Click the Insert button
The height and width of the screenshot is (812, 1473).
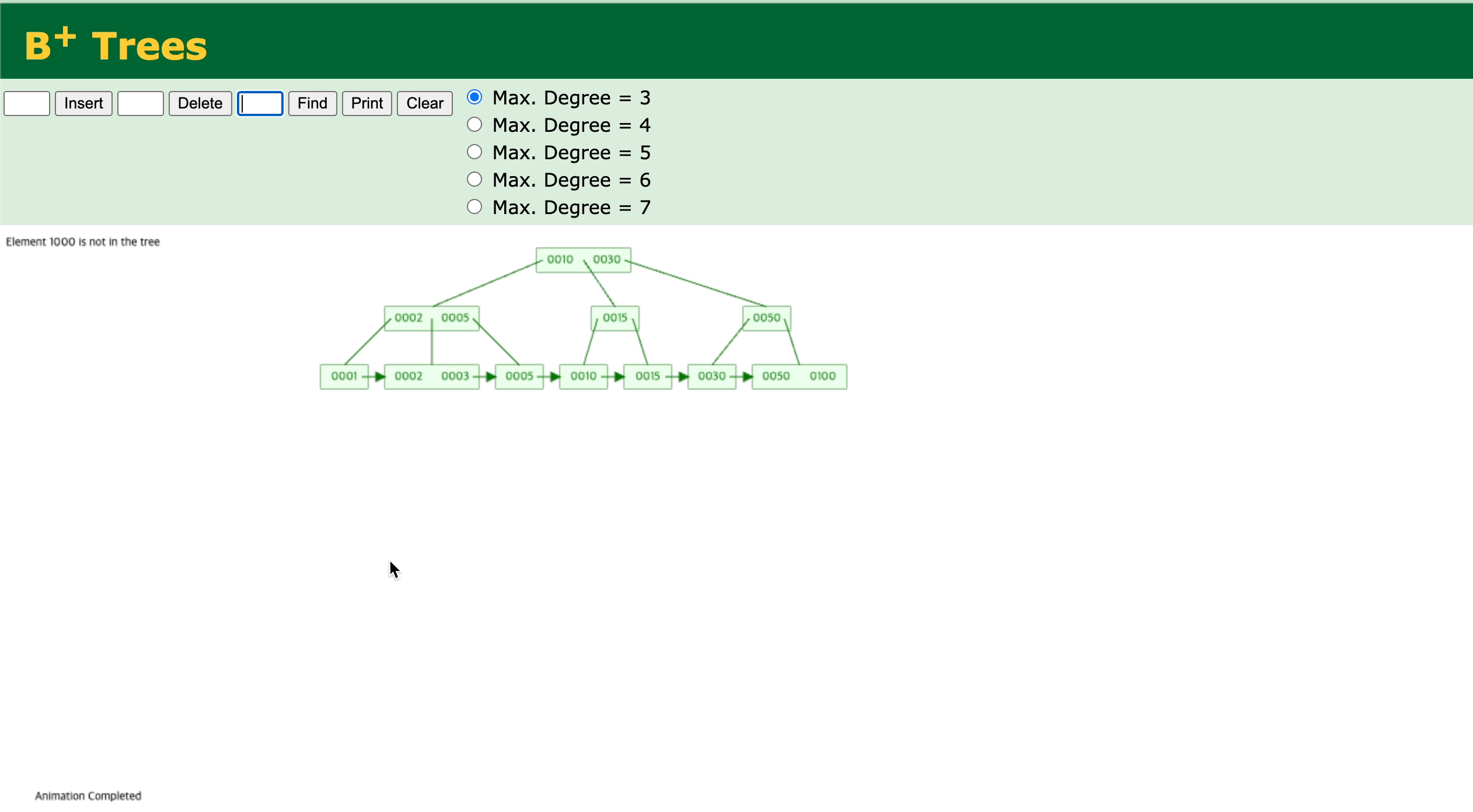[83, 103]
